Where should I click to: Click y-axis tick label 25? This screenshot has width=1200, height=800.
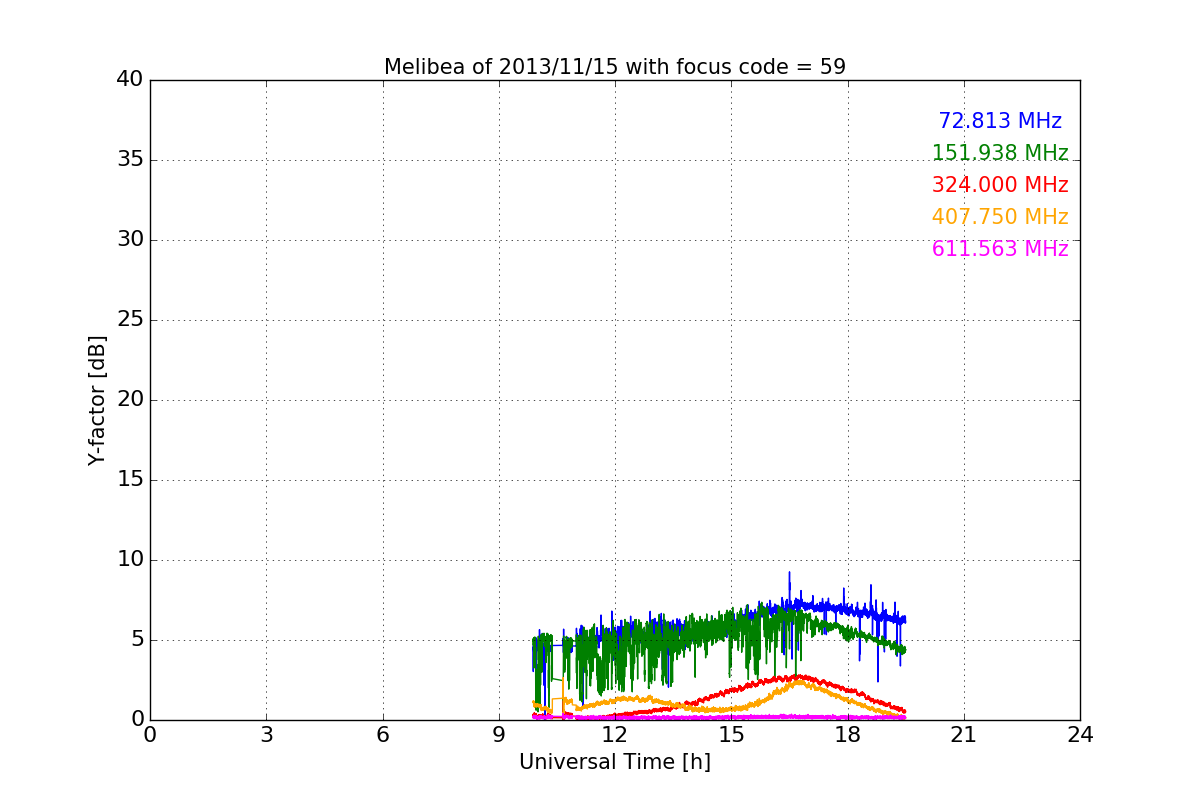coord(130,320)
